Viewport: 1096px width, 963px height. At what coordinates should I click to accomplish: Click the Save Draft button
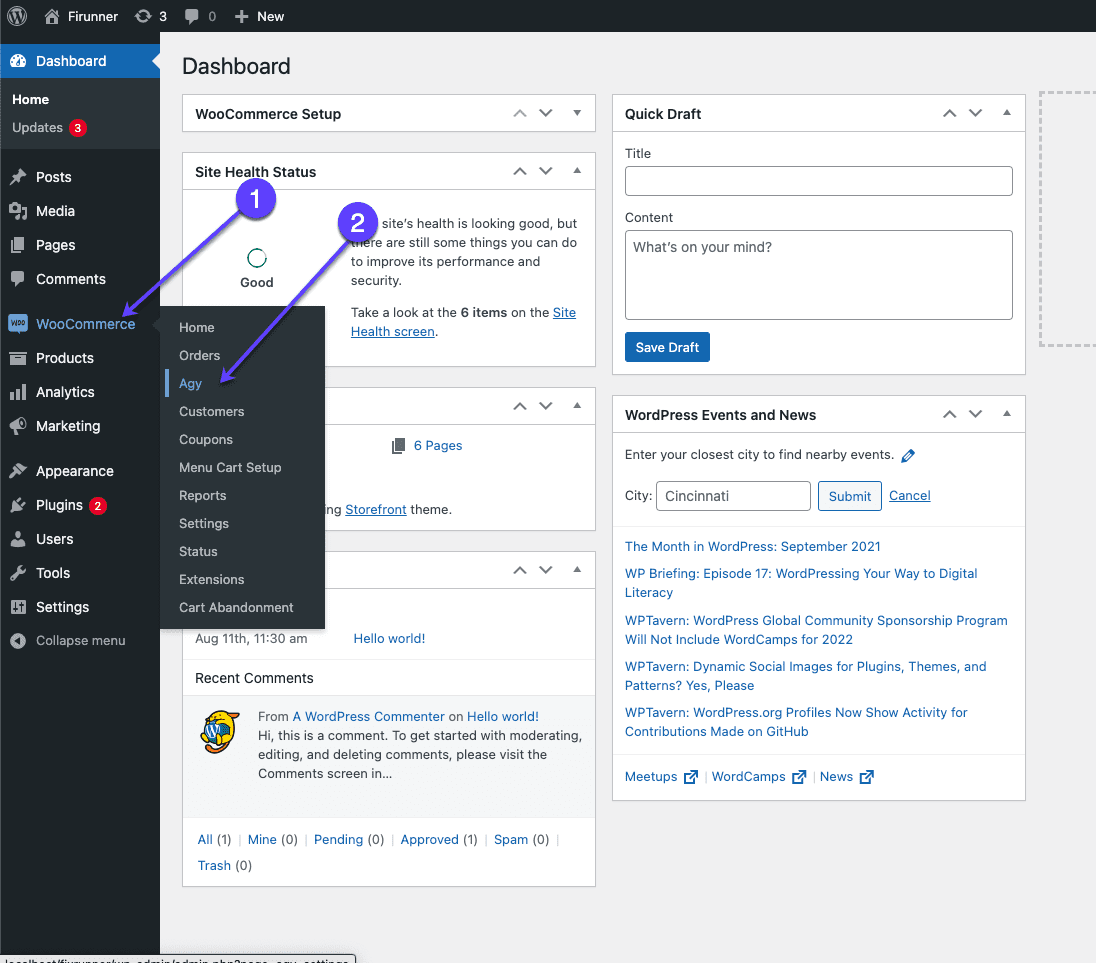(667, 347)
